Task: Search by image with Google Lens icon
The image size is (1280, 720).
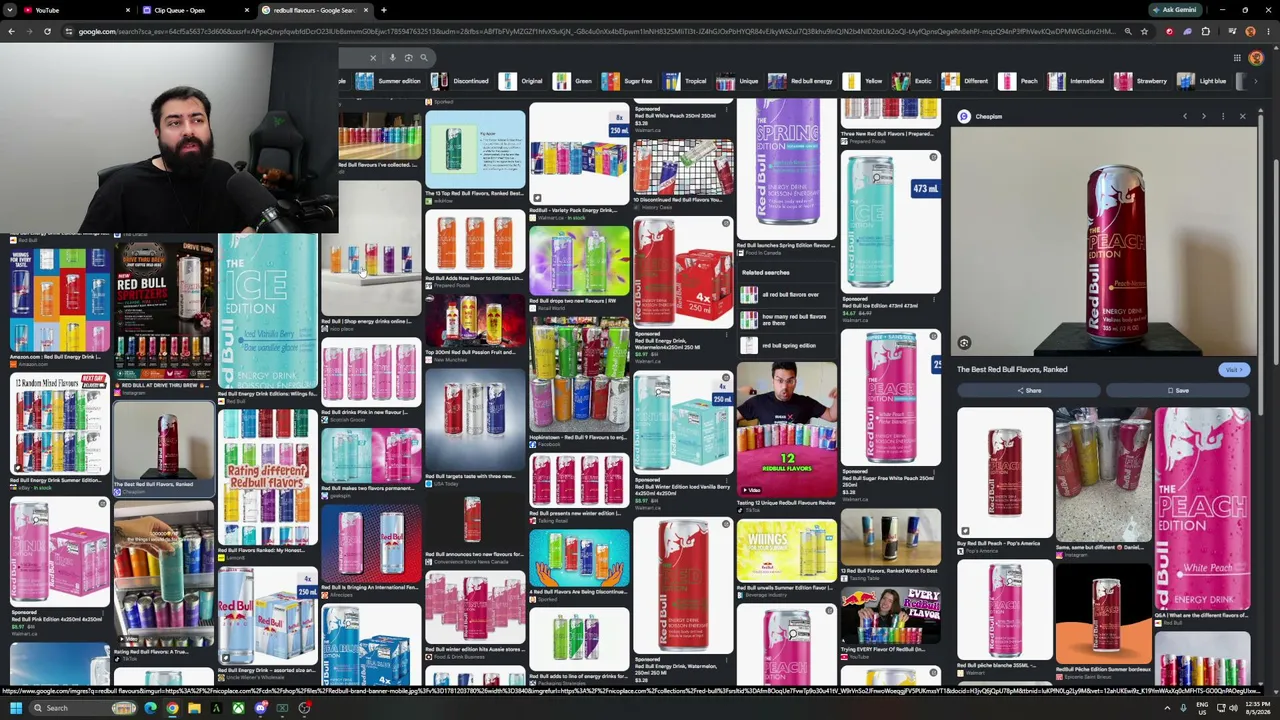Action: coord(408,58)
